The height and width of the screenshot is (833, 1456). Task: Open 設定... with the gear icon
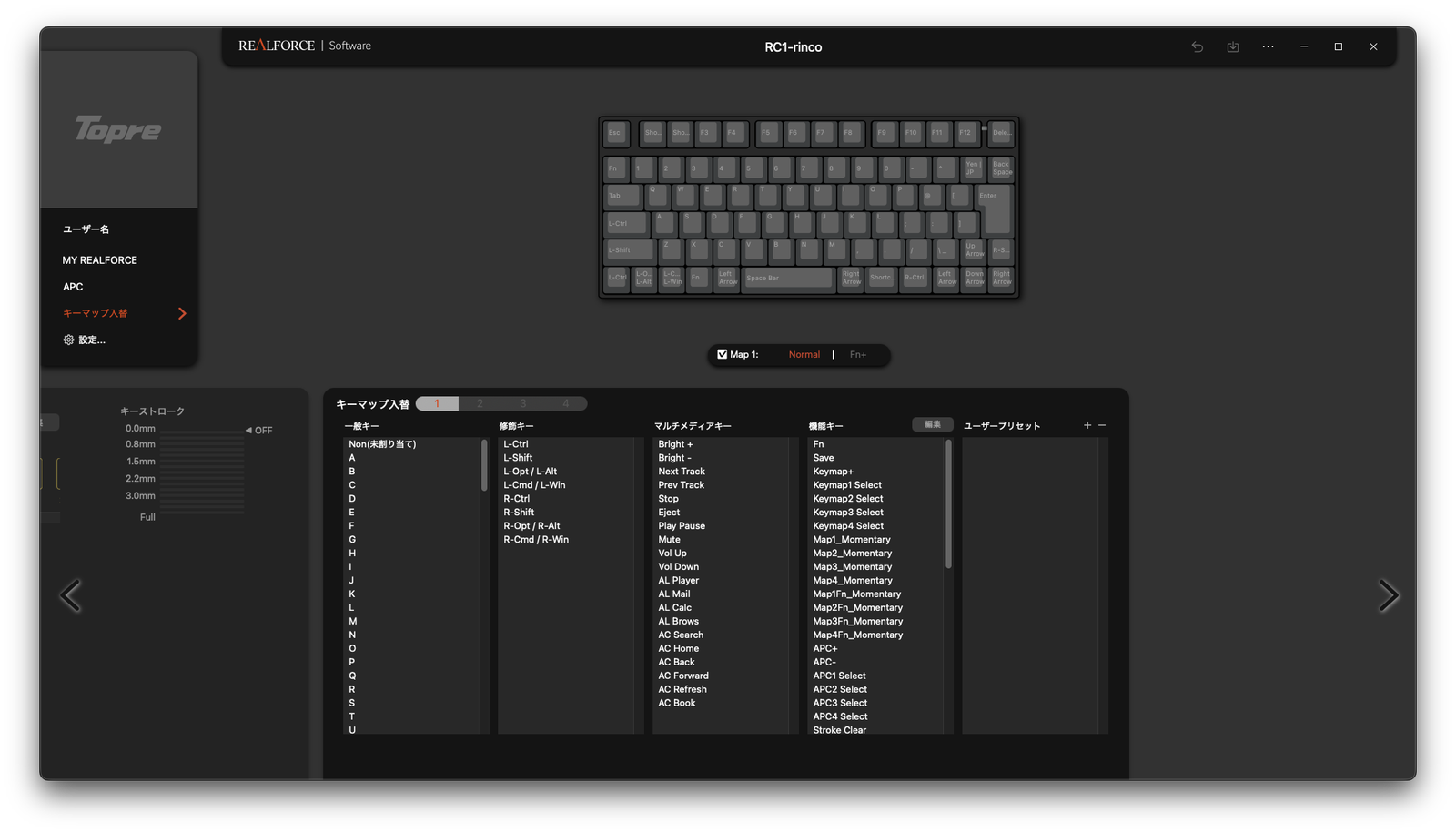[x=68, y=340]
